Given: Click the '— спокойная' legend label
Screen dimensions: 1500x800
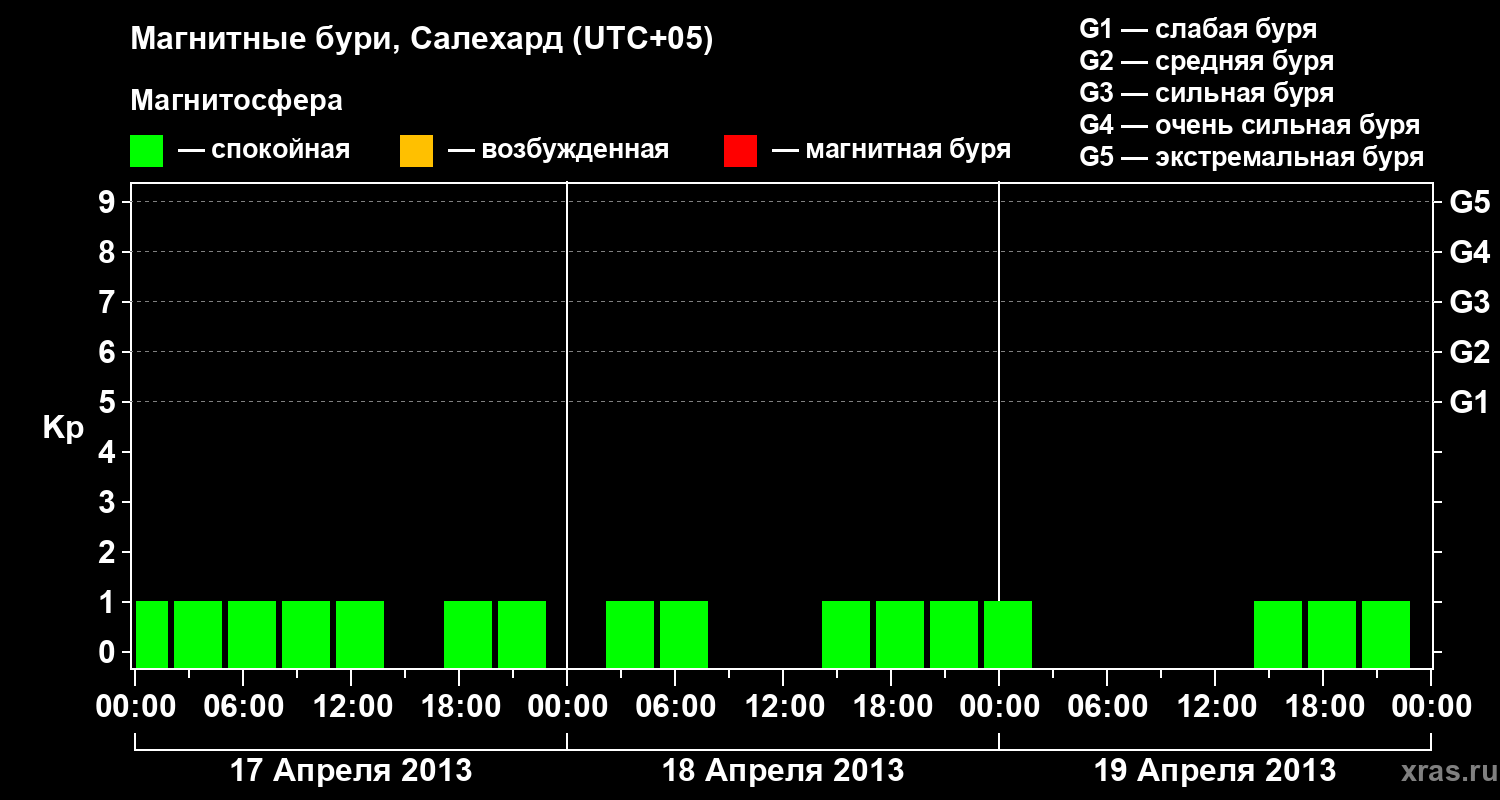Looking at the screenshot, I should coord(264,150).
